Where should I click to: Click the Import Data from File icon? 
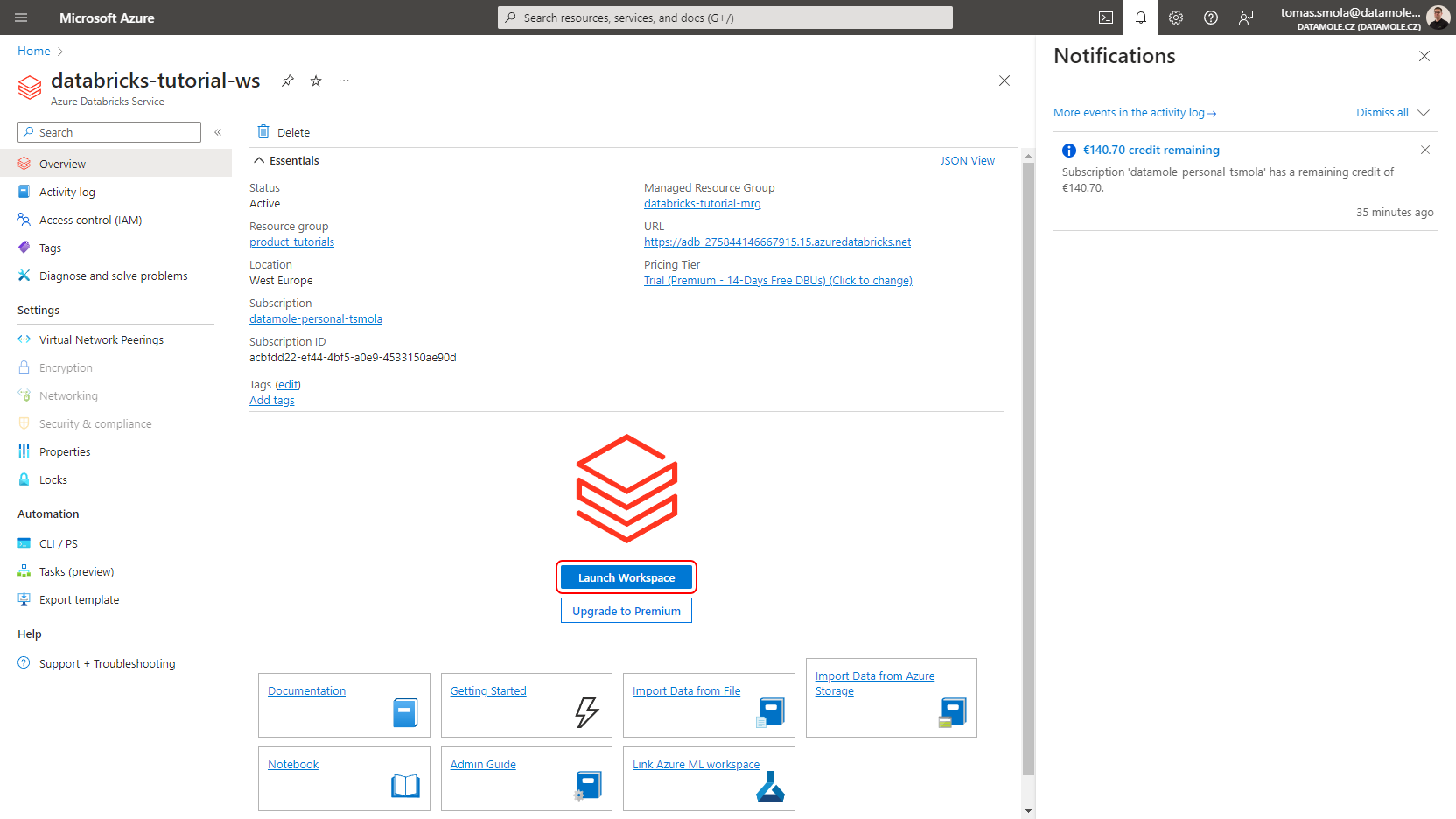tap(770, 712)
